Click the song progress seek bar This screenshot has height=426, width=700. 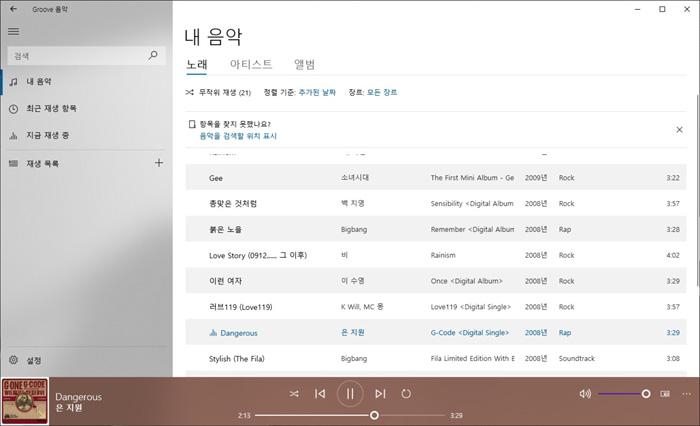pos(350,415)
